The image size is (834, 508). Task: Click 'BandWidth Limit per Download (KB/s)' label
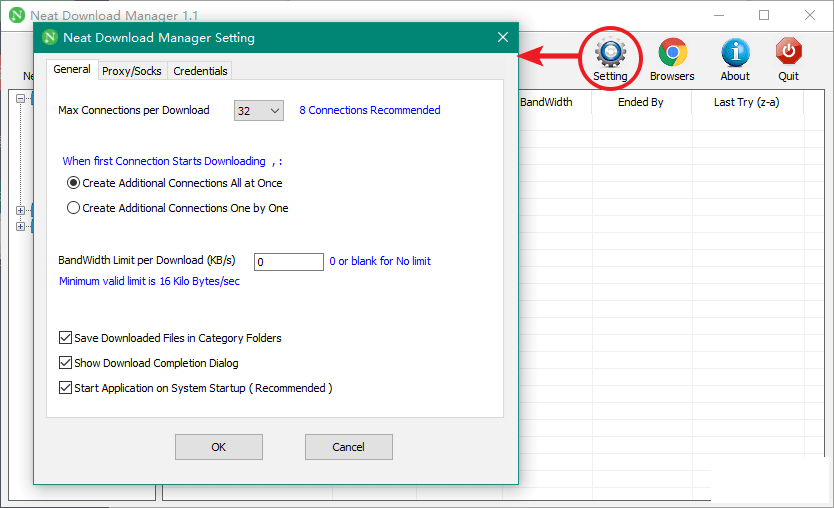click(x=147, y=260)
